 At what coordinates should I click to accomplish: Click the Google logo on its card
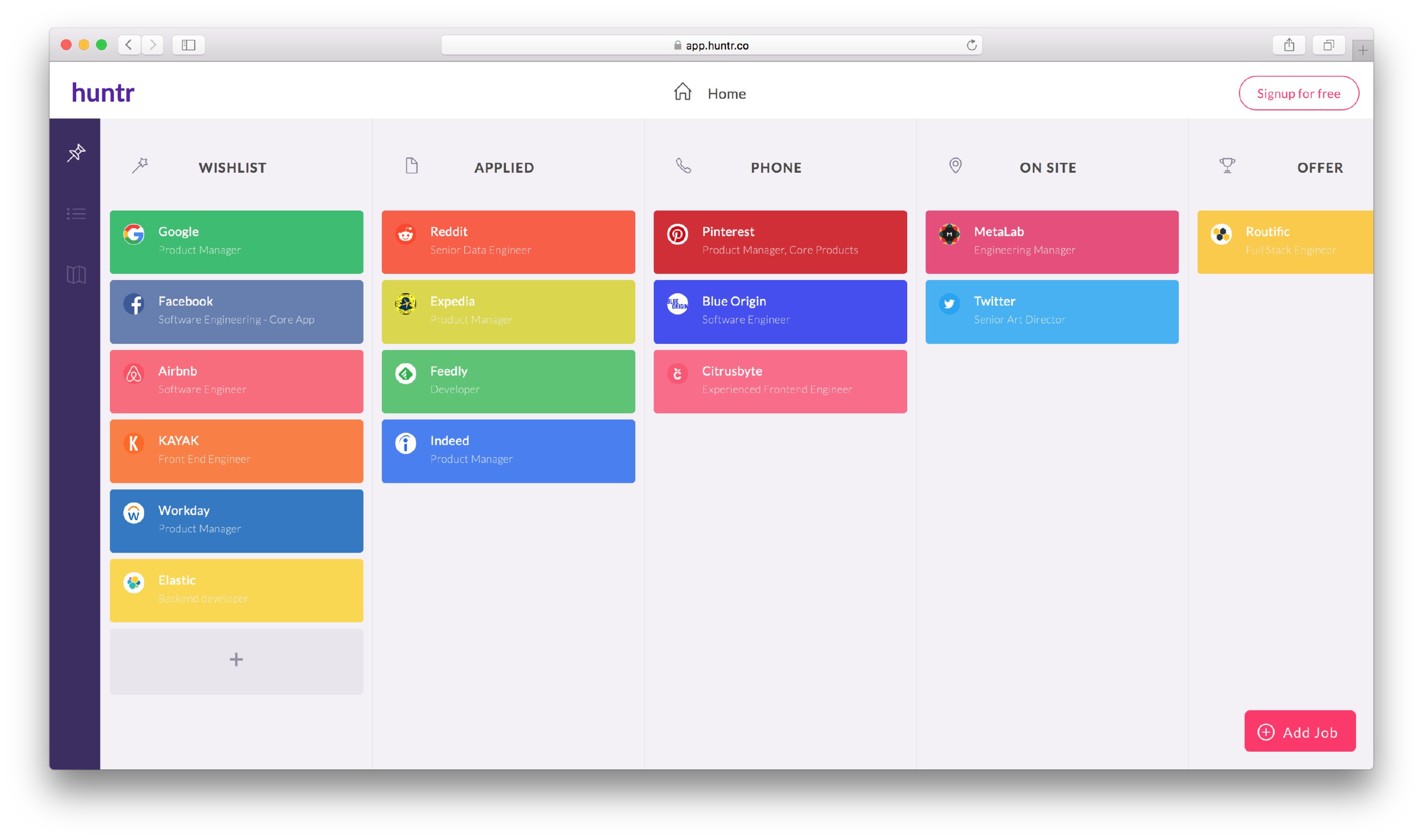[x=133, y=234]
